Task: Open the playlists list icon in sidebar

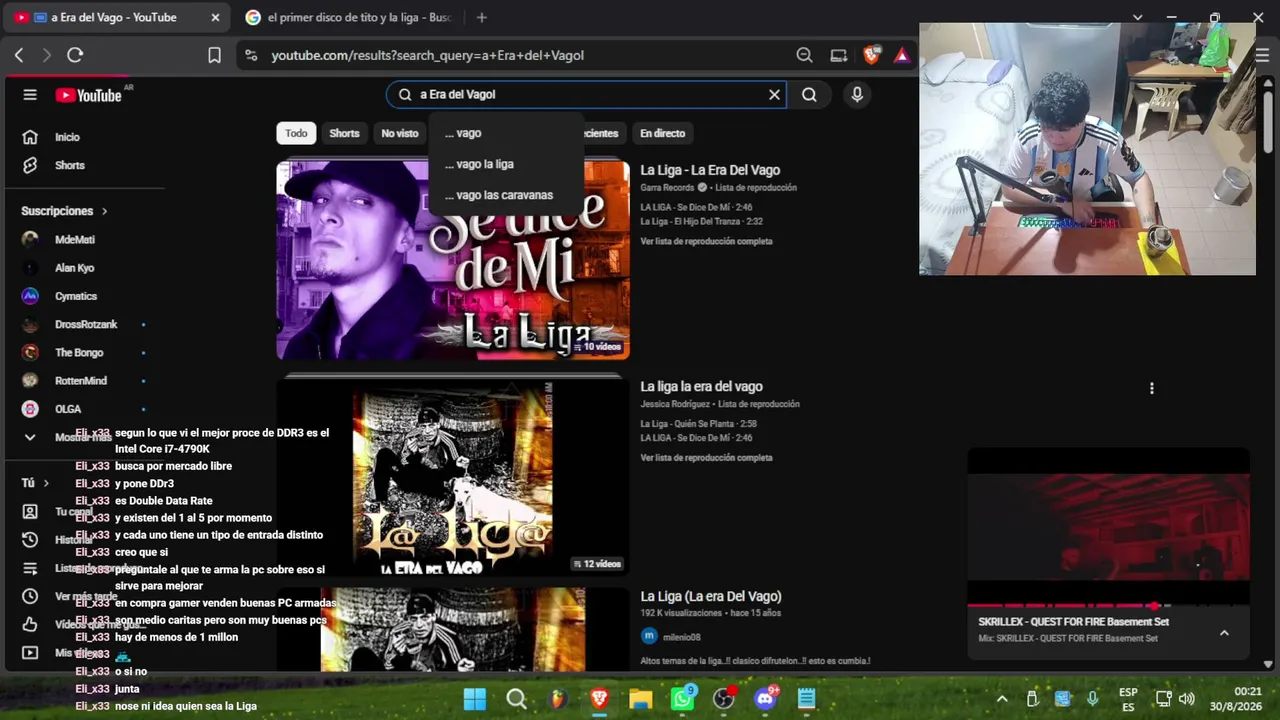Action: pyautogui.click(x=30, y=568)
